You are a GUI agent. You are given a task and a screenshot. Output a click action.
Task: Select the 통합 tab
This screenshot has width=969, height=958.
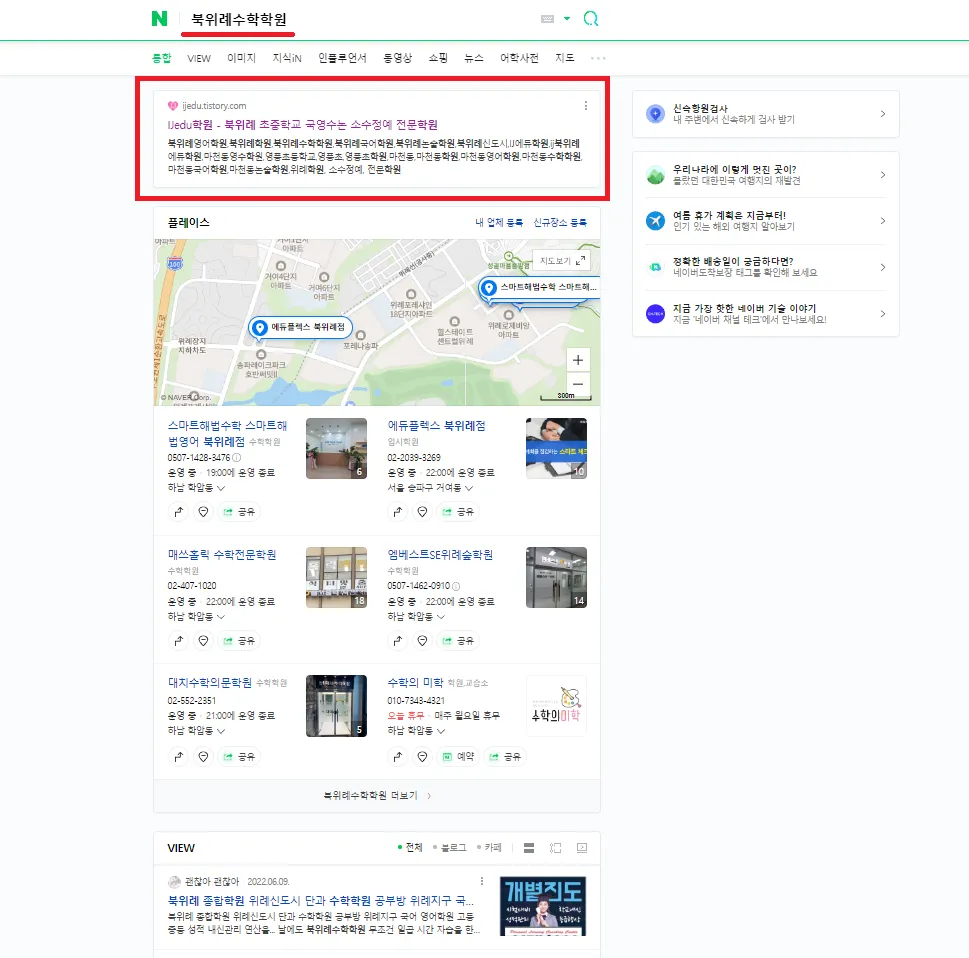161,58
